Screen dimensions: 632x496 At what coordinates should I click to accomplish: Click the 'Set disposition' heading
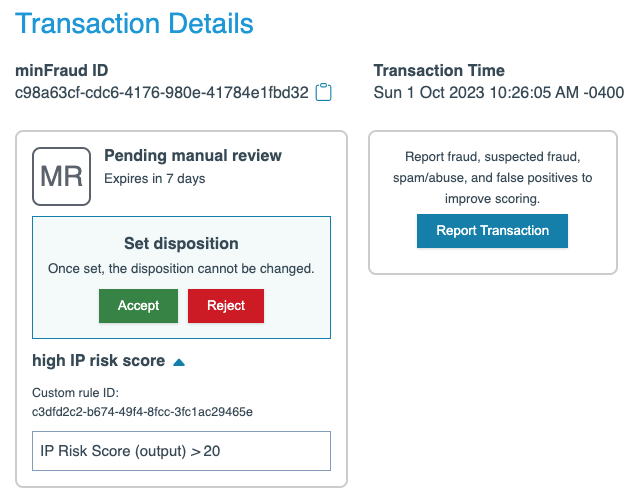[x=181, y=243]
